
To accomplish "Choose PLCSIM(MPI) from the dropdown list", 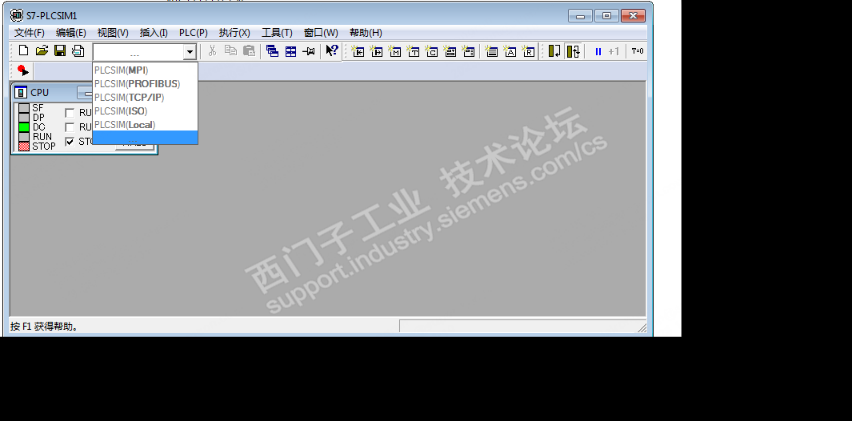I will coord(145,70).
